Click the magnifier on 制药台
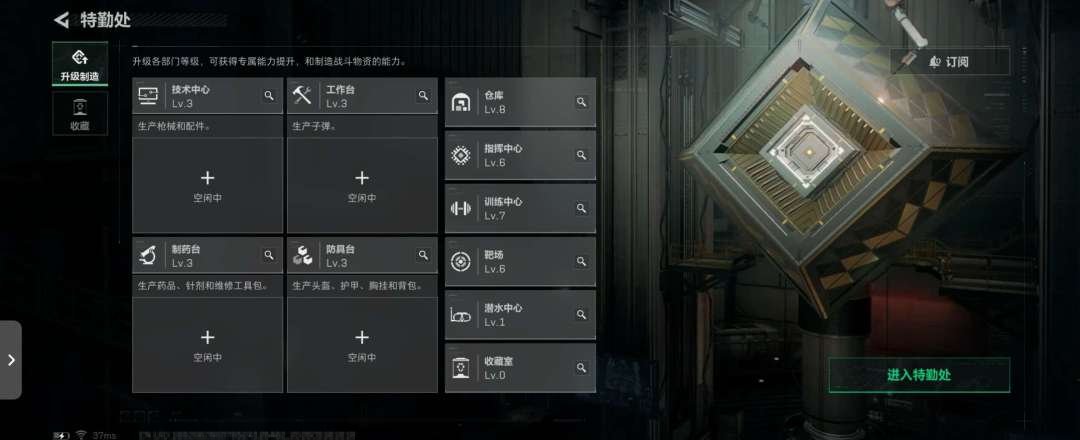Screen dimensions: 1080x440 coord(269,255)
